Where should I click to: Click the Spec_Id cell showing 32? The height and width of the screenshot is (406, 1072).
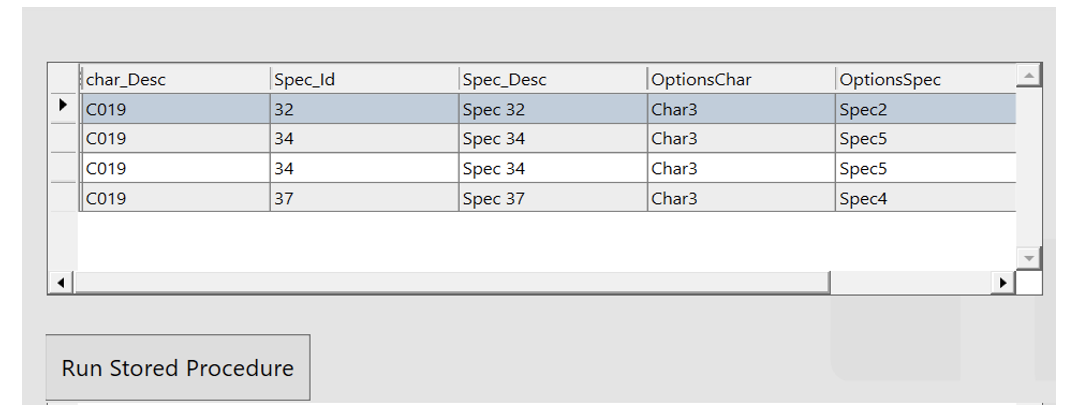coord(364,109)
